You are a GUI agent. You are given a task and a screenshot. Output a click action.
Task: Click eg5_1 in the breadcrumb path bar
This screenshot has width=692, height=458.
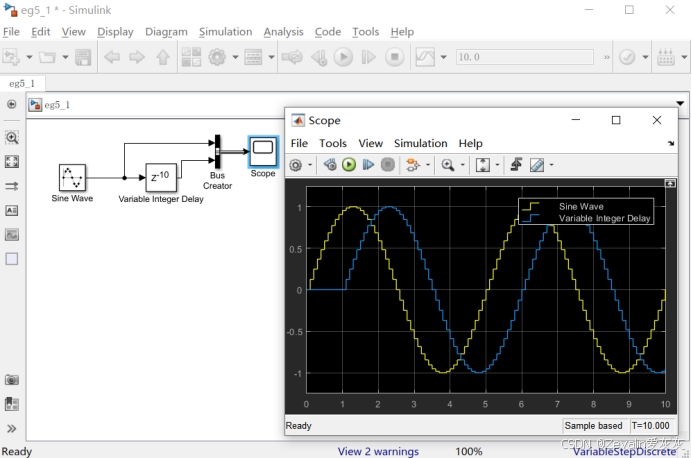57,105
